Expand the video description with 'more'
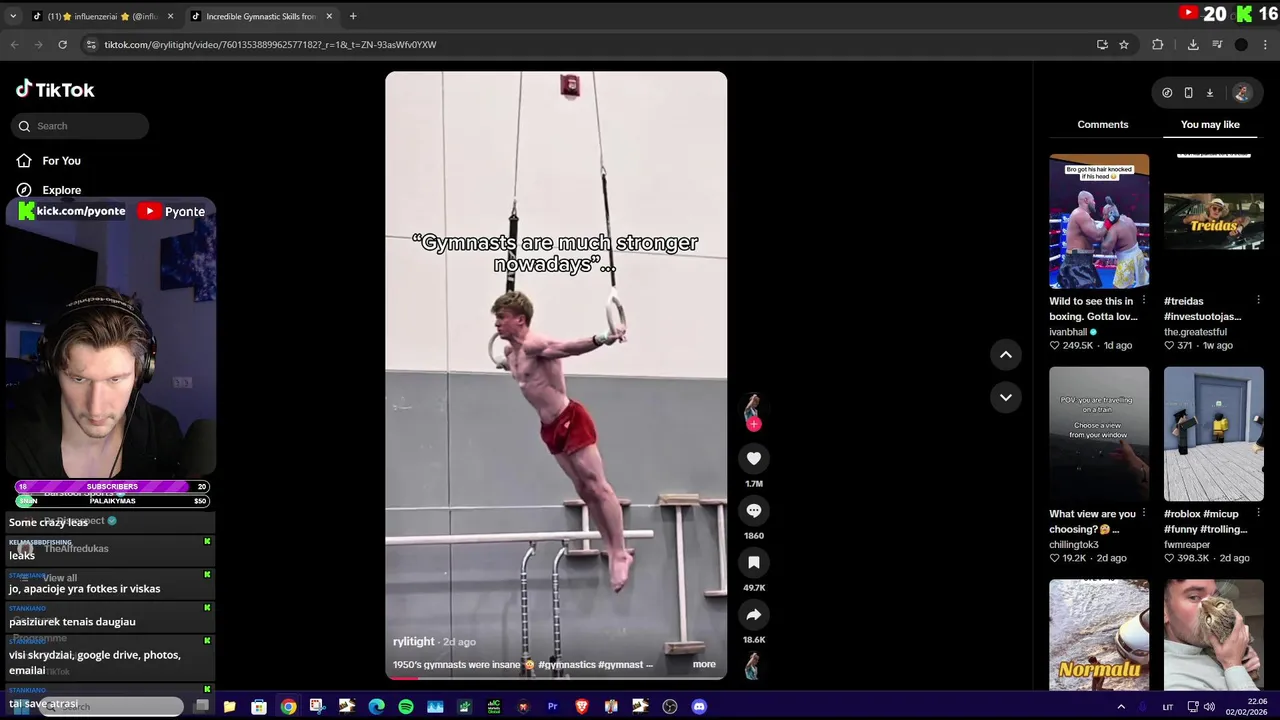This screenshot has height=720, width=1280. click(704, 664)
